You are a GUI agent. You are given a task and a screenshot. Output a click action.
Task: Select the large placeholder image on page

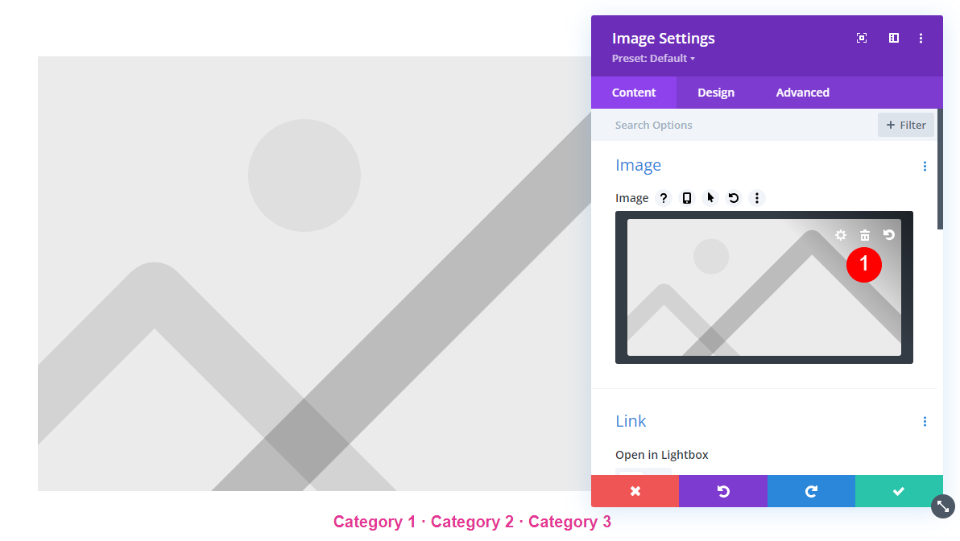coord(314,274)
